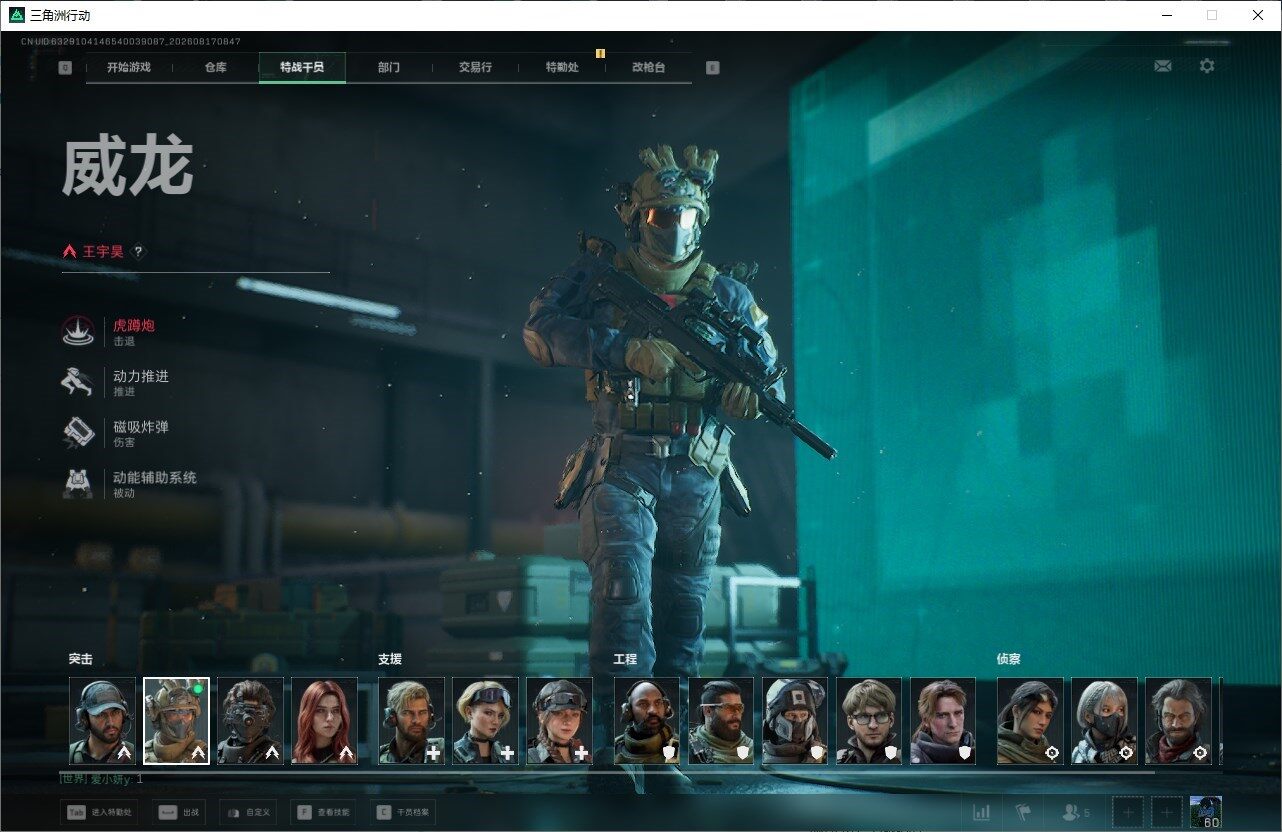The width and height of the screenshot is (1282, 832).
Task: Select the 特战干员 tab
Action: point(302,68)
